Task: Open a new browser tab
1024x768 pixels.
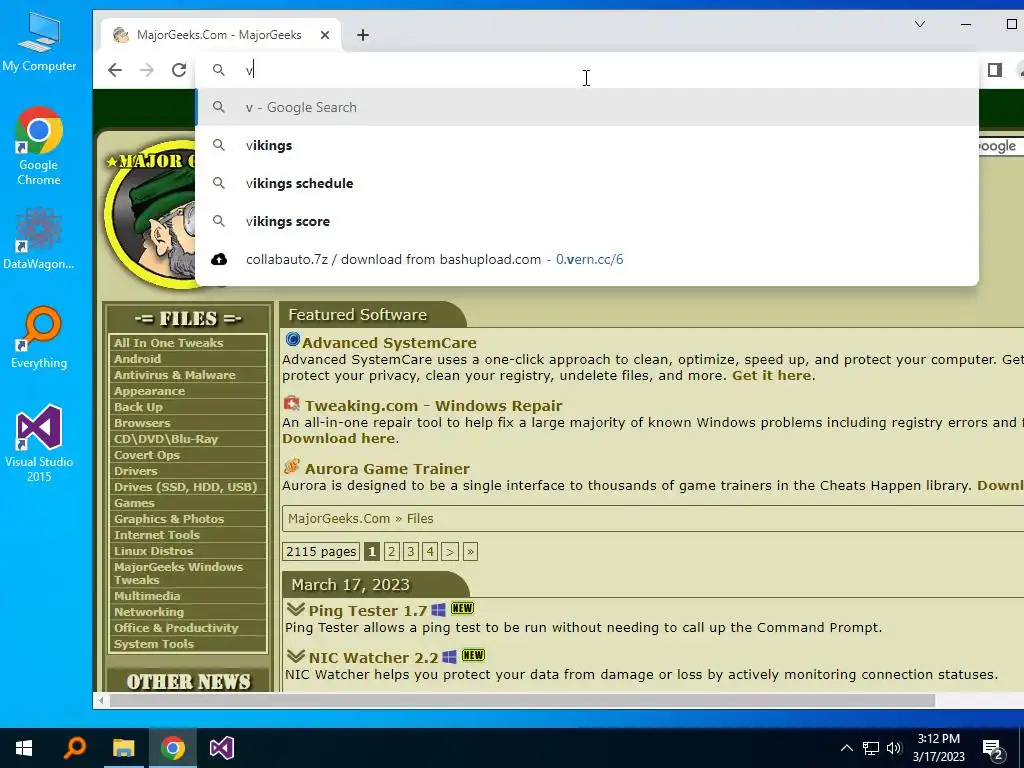Action: click(363, 35)
